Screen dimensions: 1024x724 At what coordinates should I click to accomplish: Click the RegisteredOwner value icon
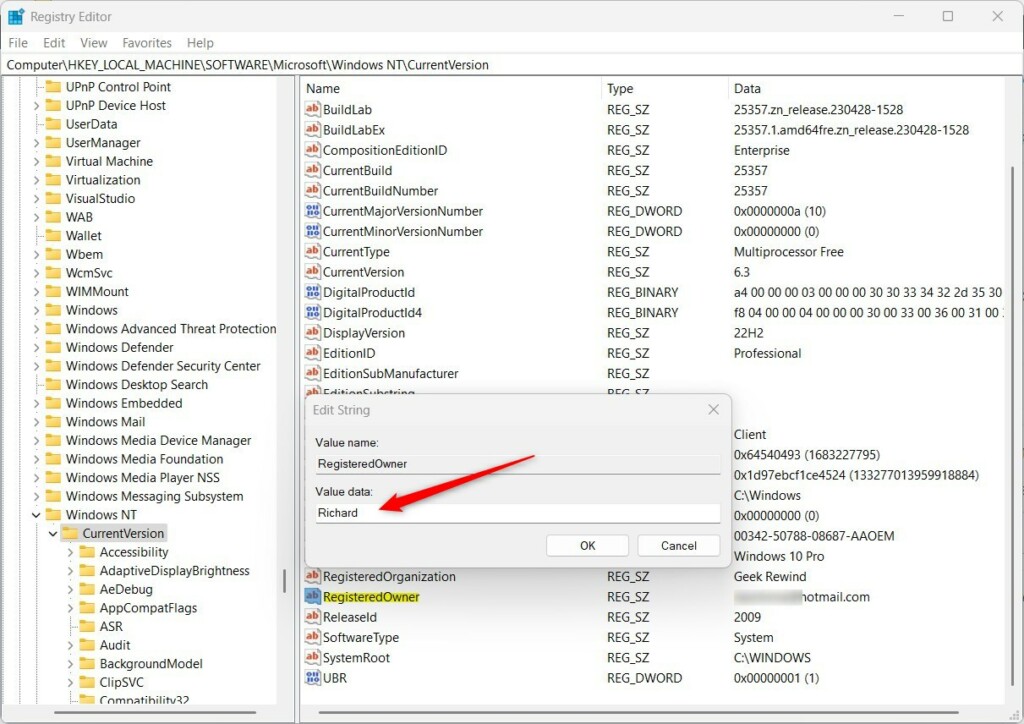(313, 596)
